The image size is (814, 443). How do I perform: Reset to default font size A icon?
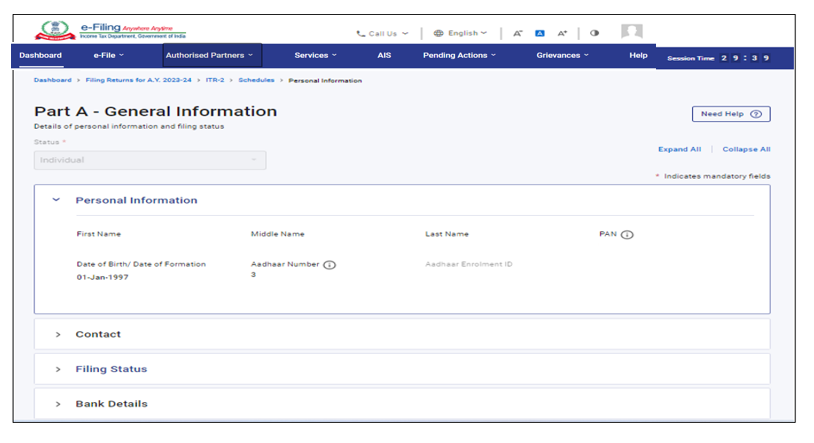click(x=540, y=33)
